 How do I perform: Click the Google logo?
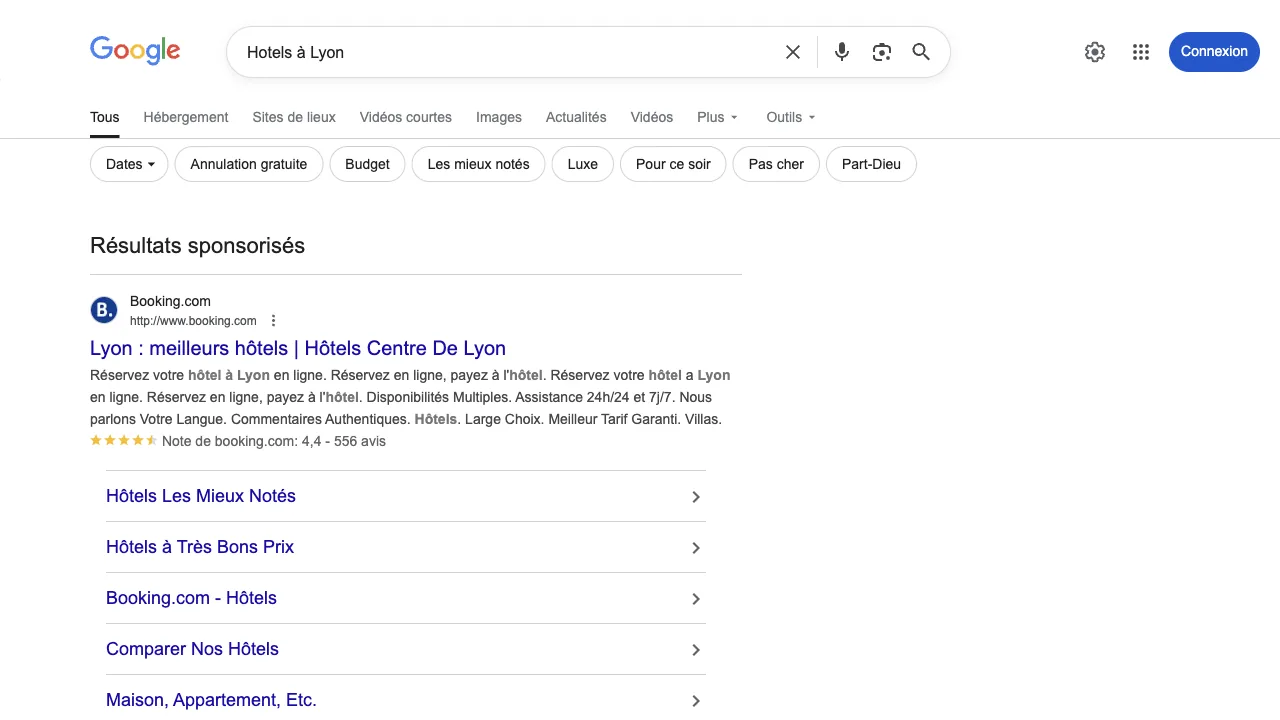(x=135, y=51)
